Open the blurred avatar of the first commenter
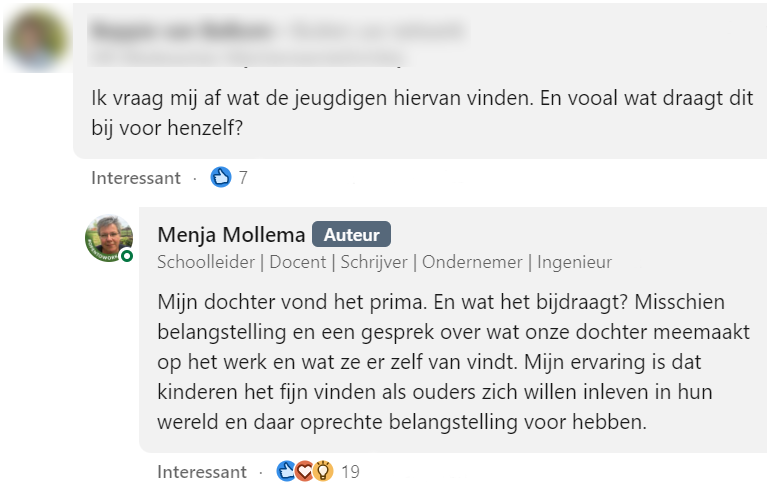This screenshot has width=767, height=490. pos(36,40)
